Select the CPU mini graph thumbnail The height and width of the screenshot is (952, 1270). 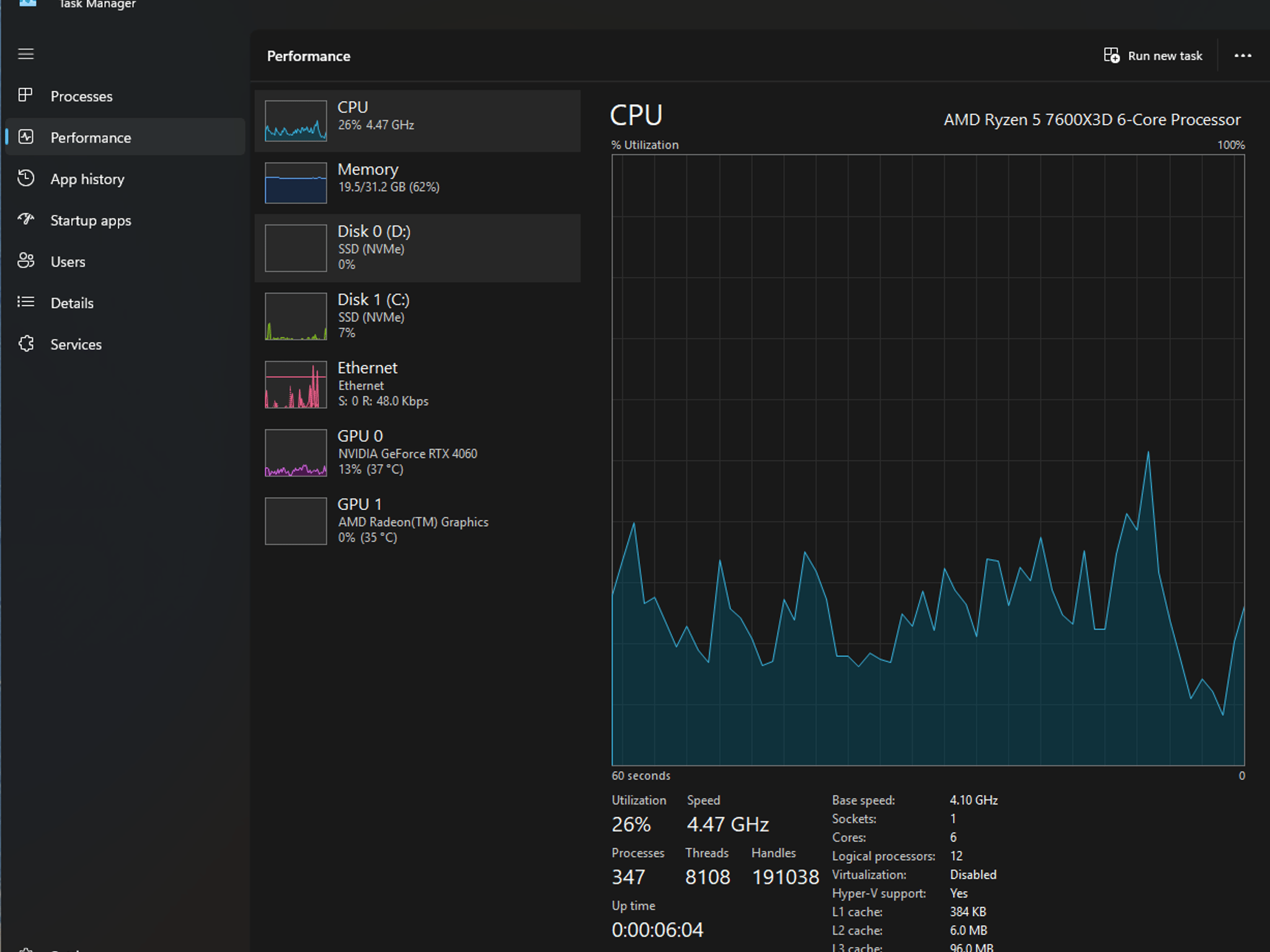[x=296, y=121]
